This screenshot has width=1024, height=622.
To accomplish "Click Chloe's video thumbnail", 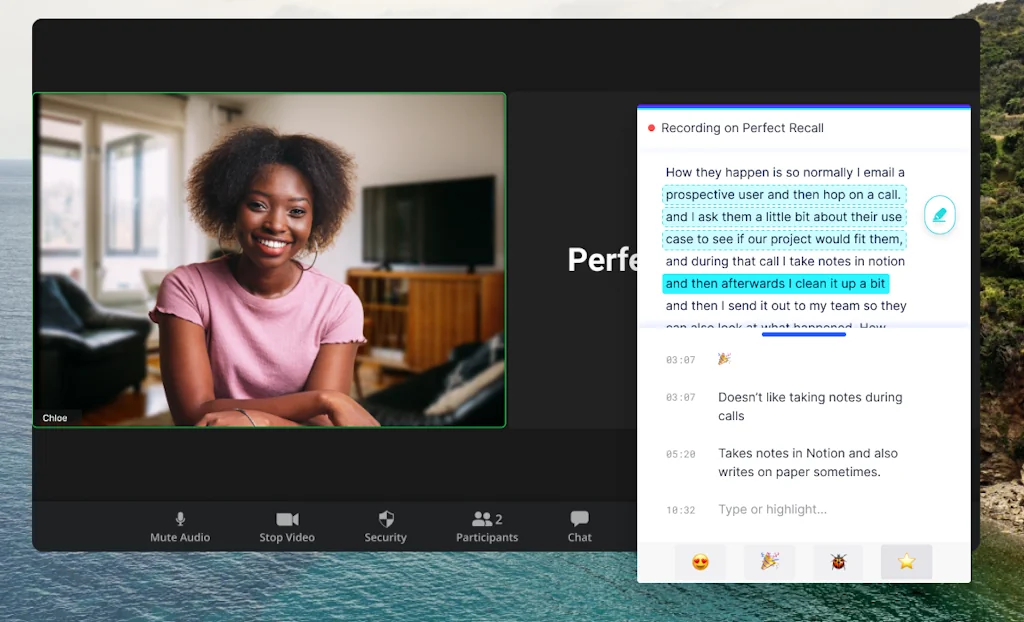I will pyautogui.click(x=270, y=260).
